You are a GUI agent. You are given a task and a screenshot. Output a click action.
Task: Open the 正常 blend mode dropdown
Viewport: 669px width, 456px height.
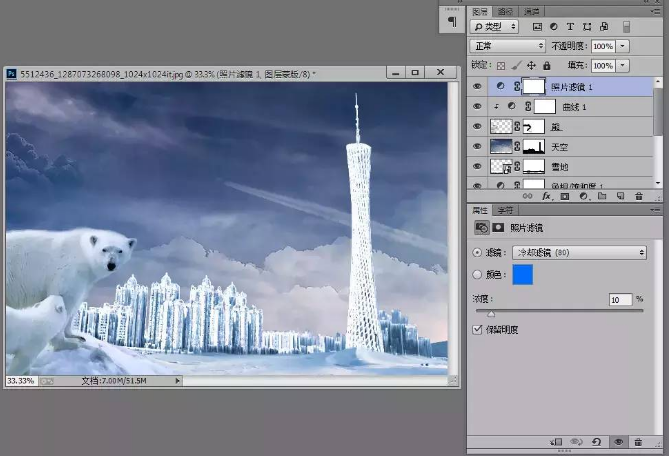click(507, 46)
